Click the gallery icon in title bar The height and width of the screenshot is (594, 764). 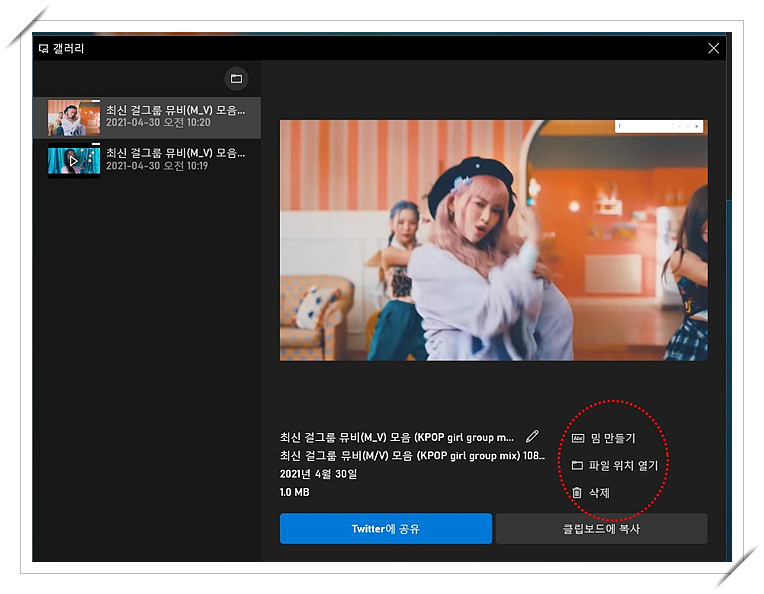[43, 48]
